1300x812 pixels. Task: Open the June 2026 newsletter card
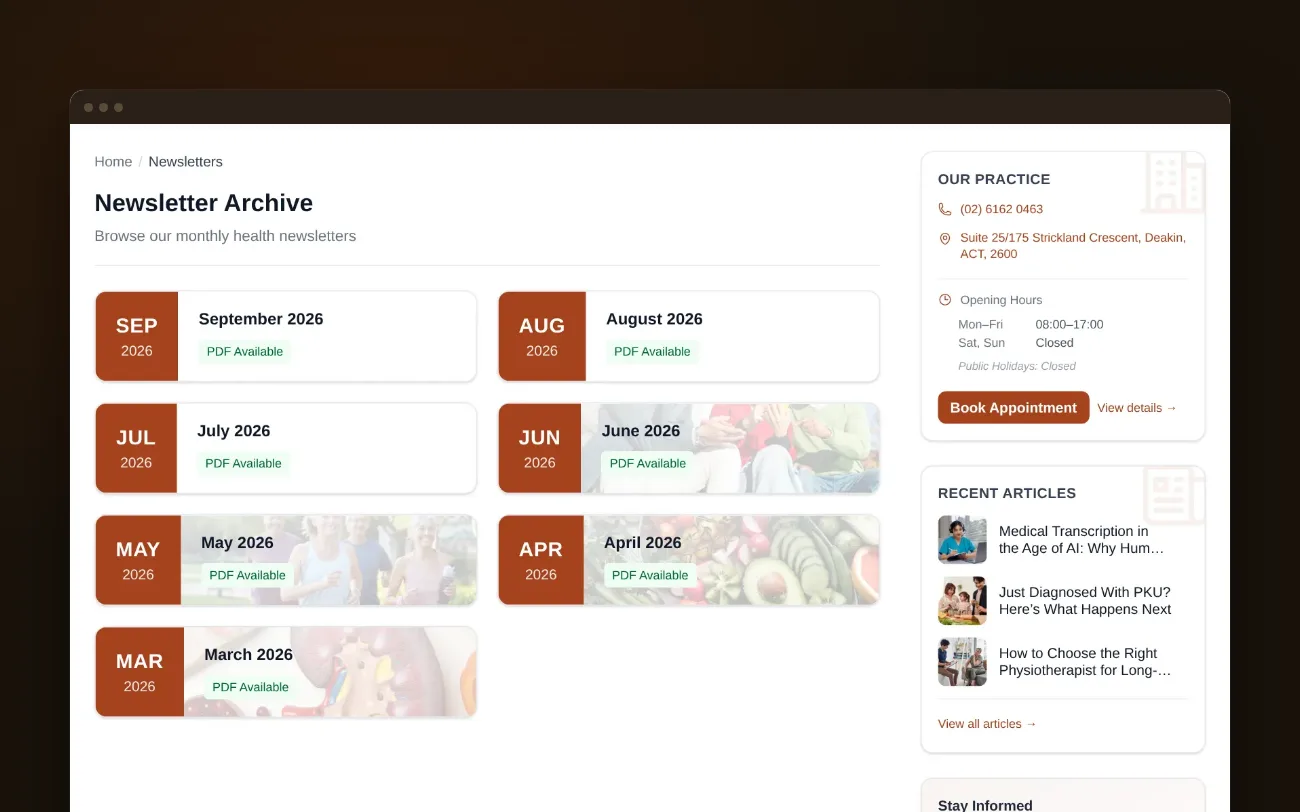[x=689, y=448]
